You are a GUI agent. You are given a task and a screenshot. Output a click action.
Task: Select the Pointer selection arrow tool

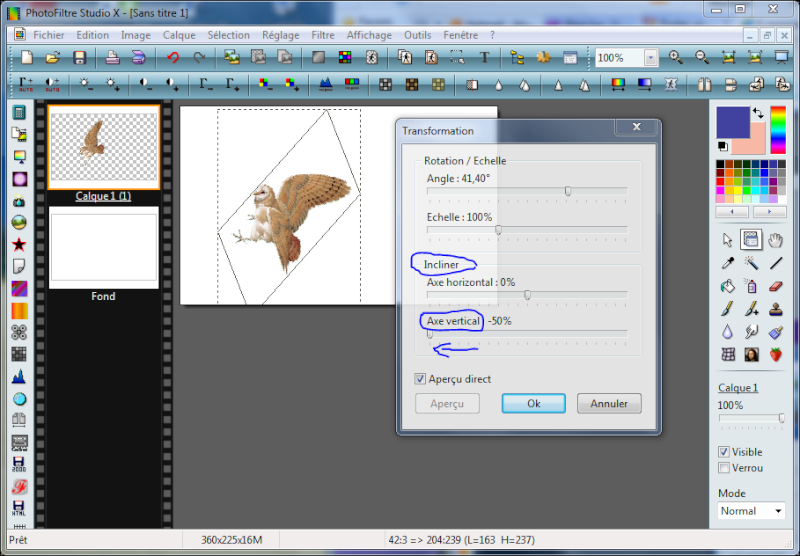[728, 240]
